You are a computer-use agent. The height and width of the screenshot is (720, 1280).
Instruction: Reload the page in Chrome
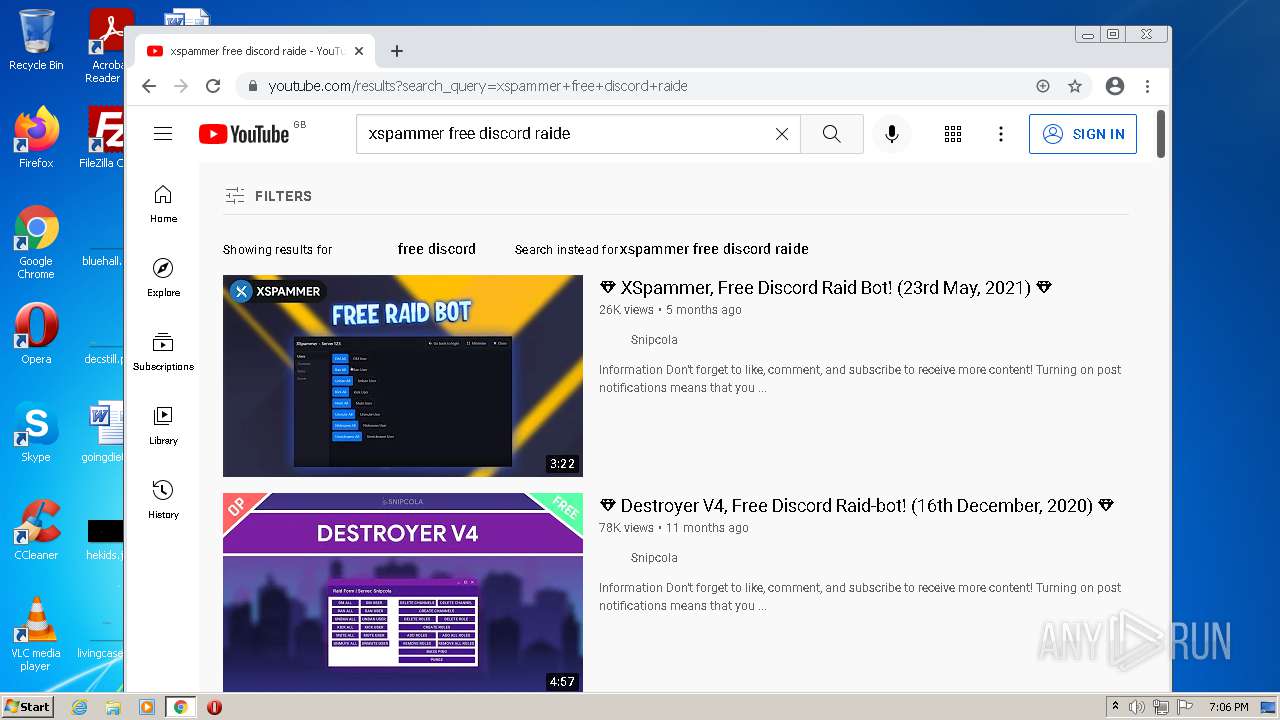tap(213, 86)
